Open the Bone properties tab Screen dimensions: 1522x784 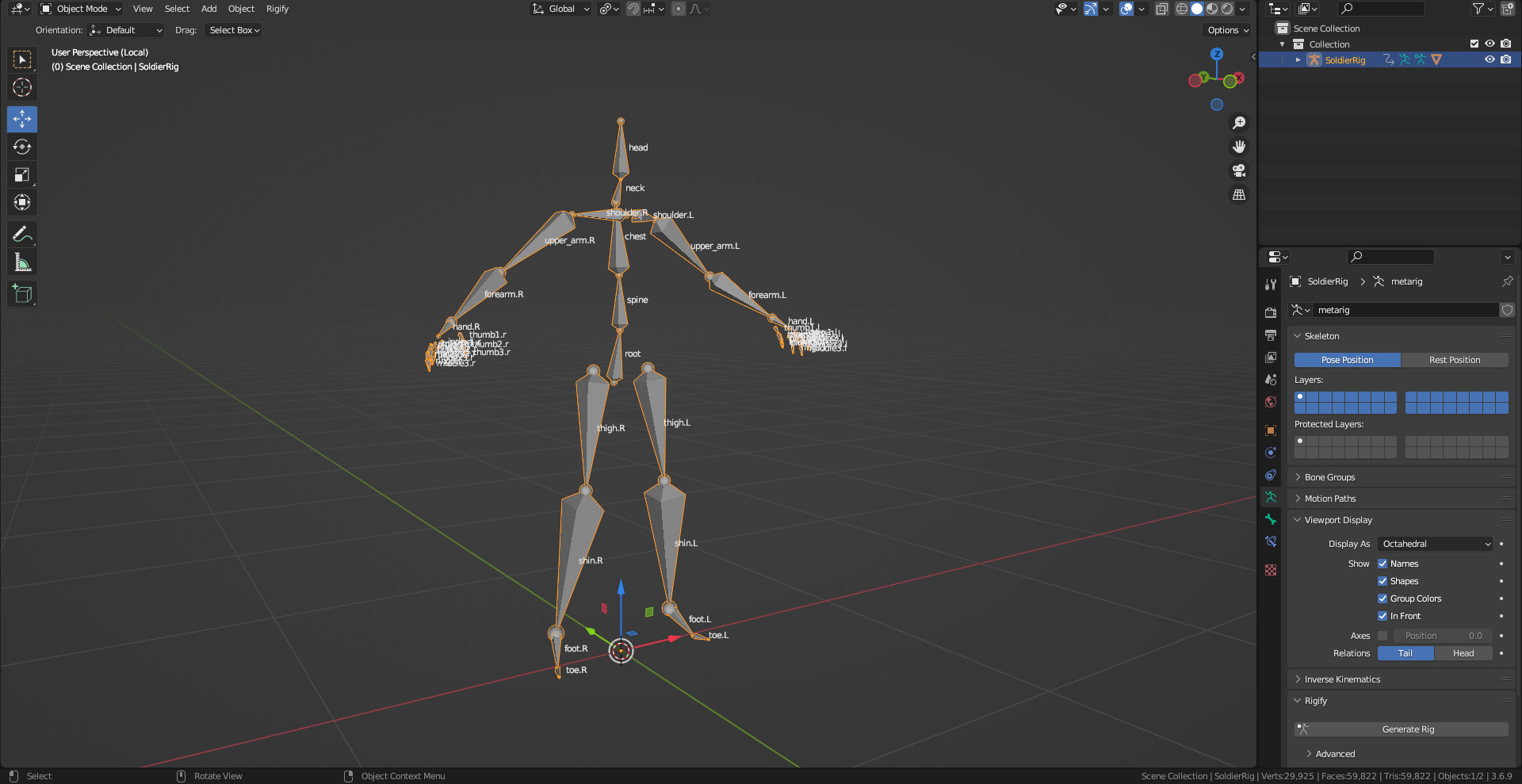point(1271,519)
